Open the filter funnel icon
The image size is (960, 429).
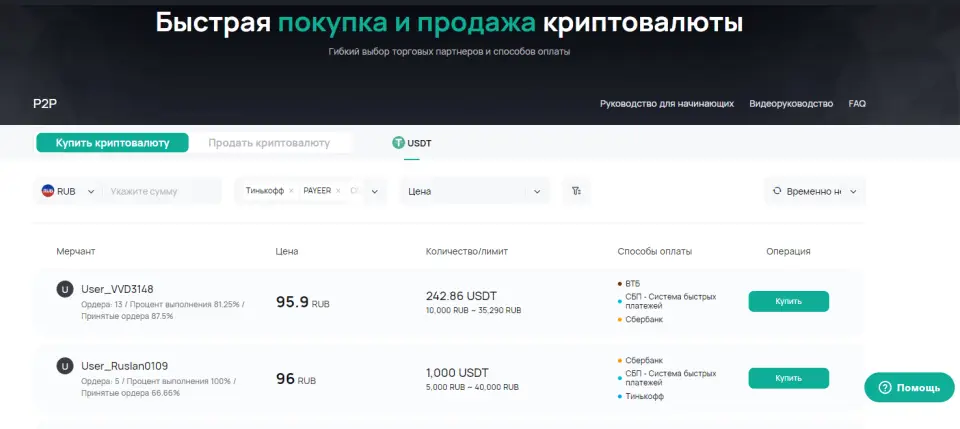tap(576, 191)
